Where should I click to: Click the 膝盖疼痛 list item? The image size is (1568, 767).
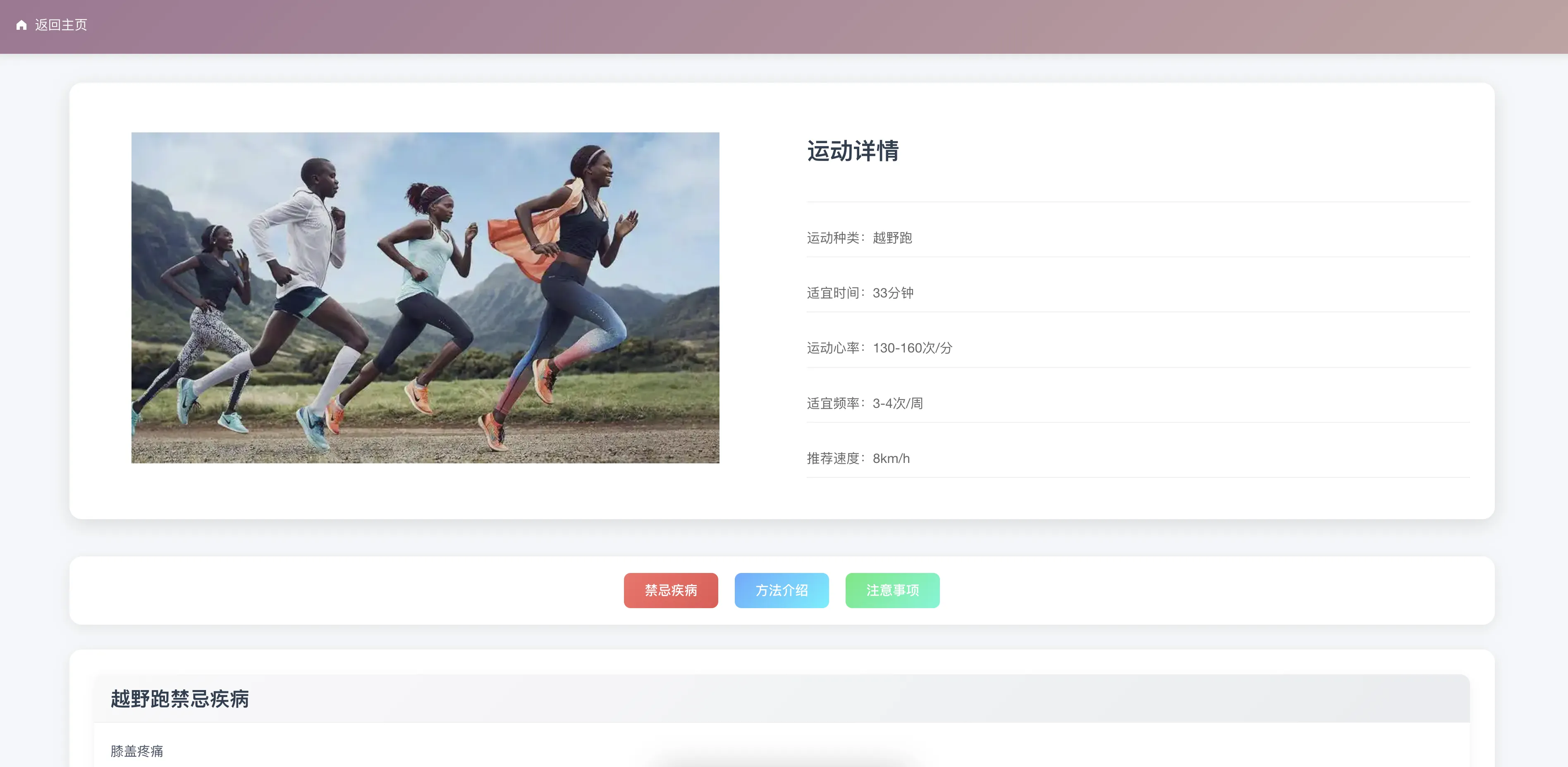137,750
